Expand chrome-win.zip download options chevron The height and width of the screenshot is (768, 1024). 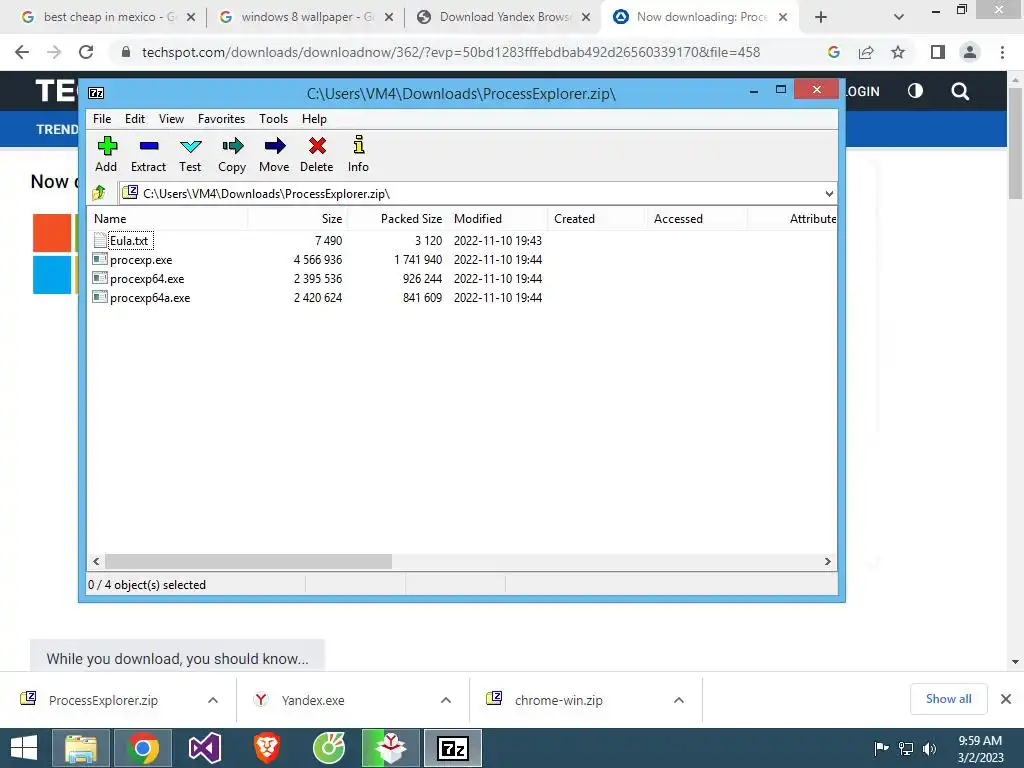pos(679,700)
